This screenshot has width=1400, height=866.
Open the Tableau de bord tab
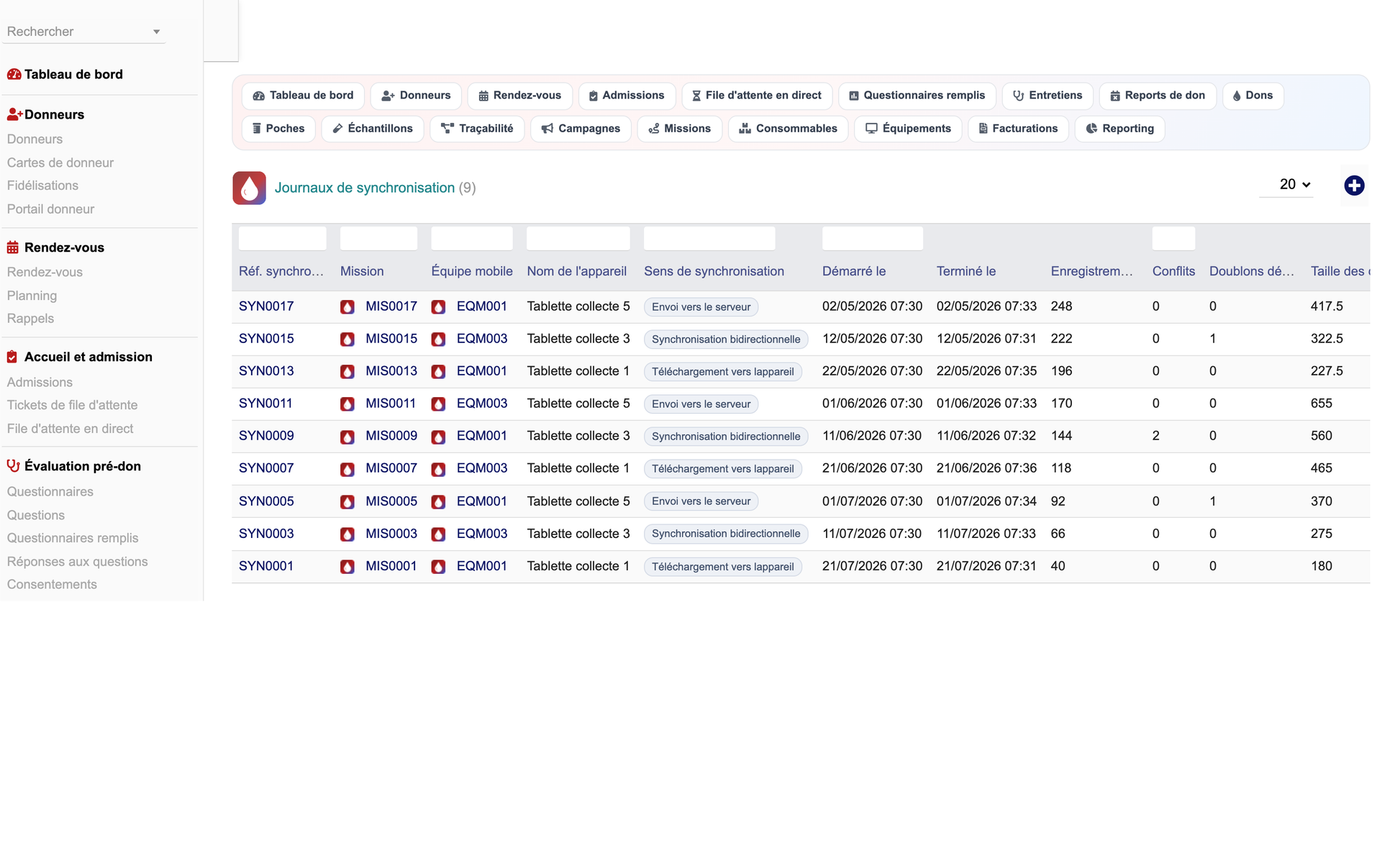click(303, 96)
